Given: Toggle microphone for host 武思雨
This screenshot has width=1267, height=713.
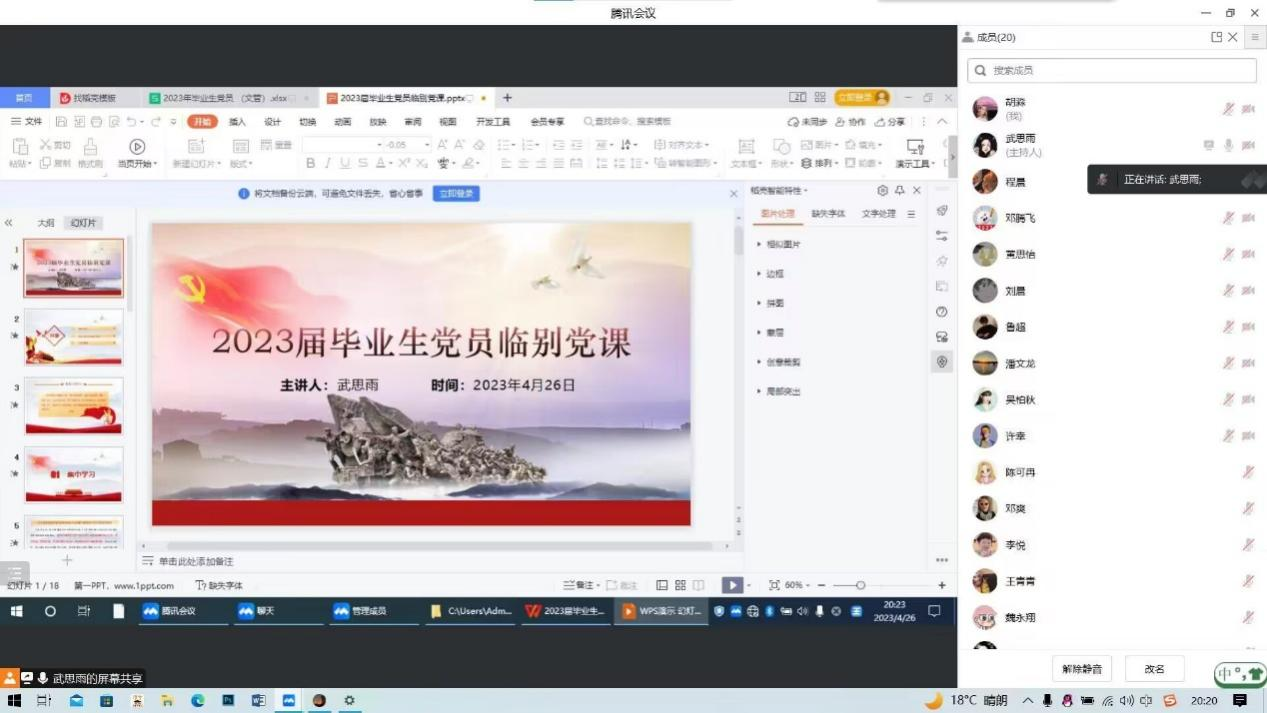Looking at the screenshot, I should [1228, 146].
